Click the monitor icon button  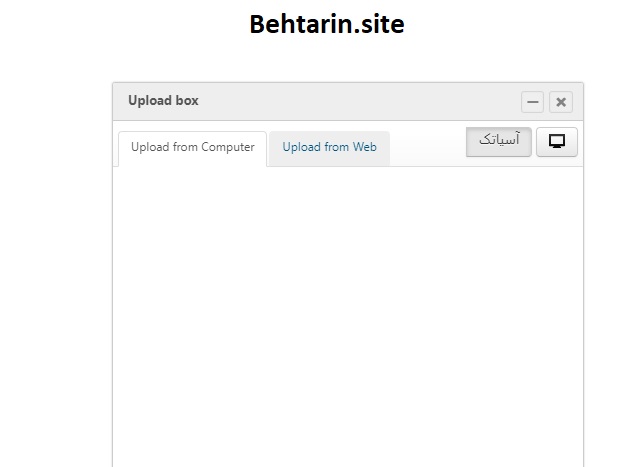click(x=557, y=142)
